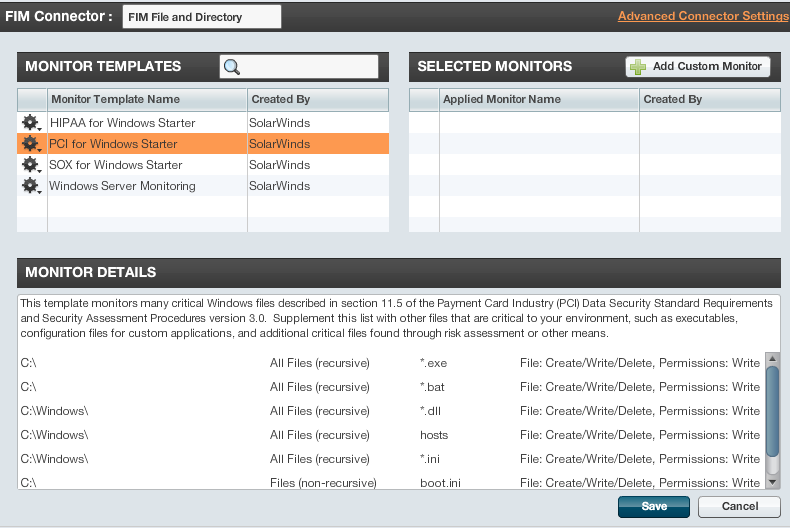Sort selected monitors by Created By
This screenshot has width=790, height=528.
[x=710, y=99]
